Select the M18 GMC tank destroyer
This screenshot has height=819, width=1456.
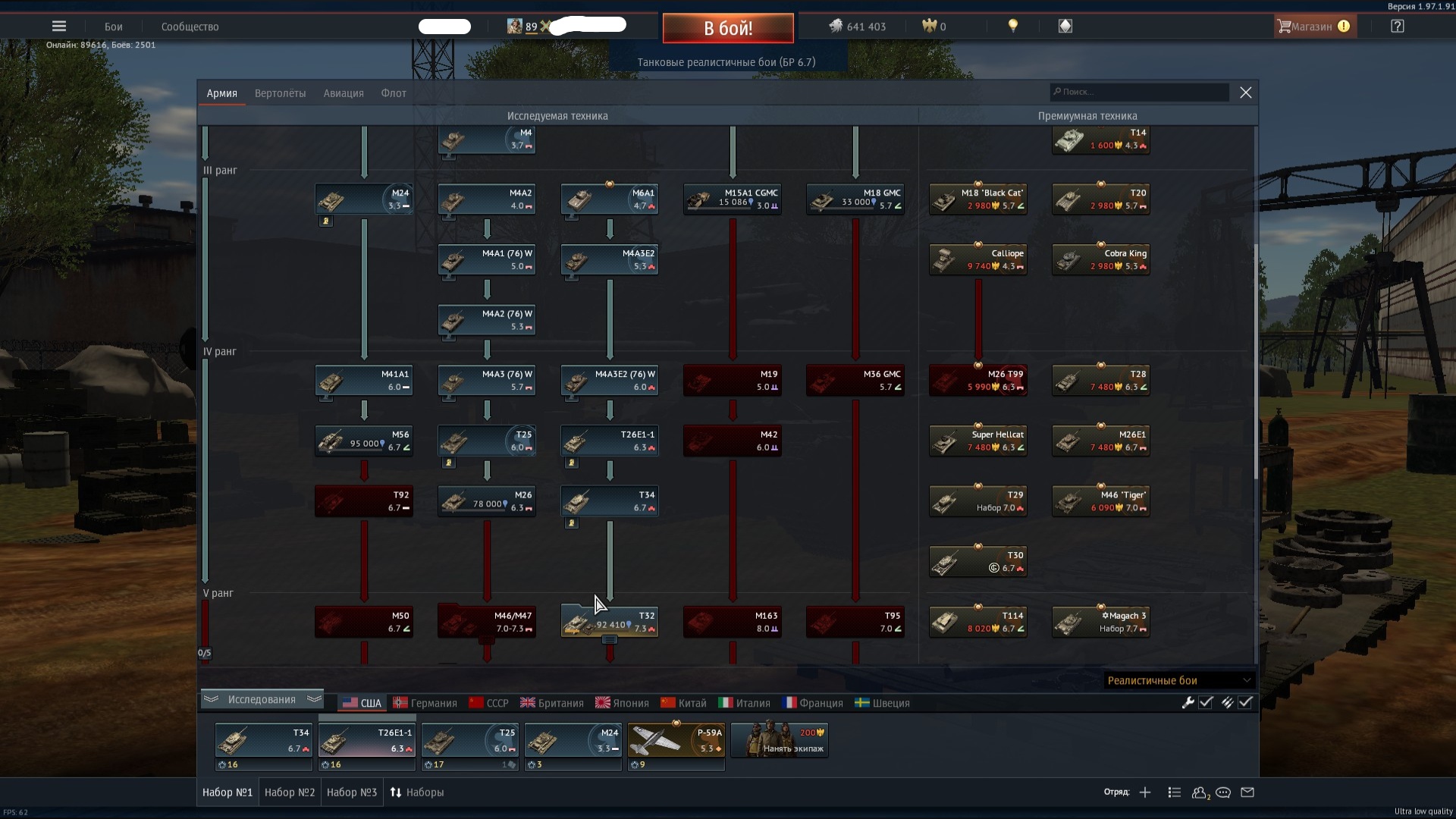[x=855, y=199]
